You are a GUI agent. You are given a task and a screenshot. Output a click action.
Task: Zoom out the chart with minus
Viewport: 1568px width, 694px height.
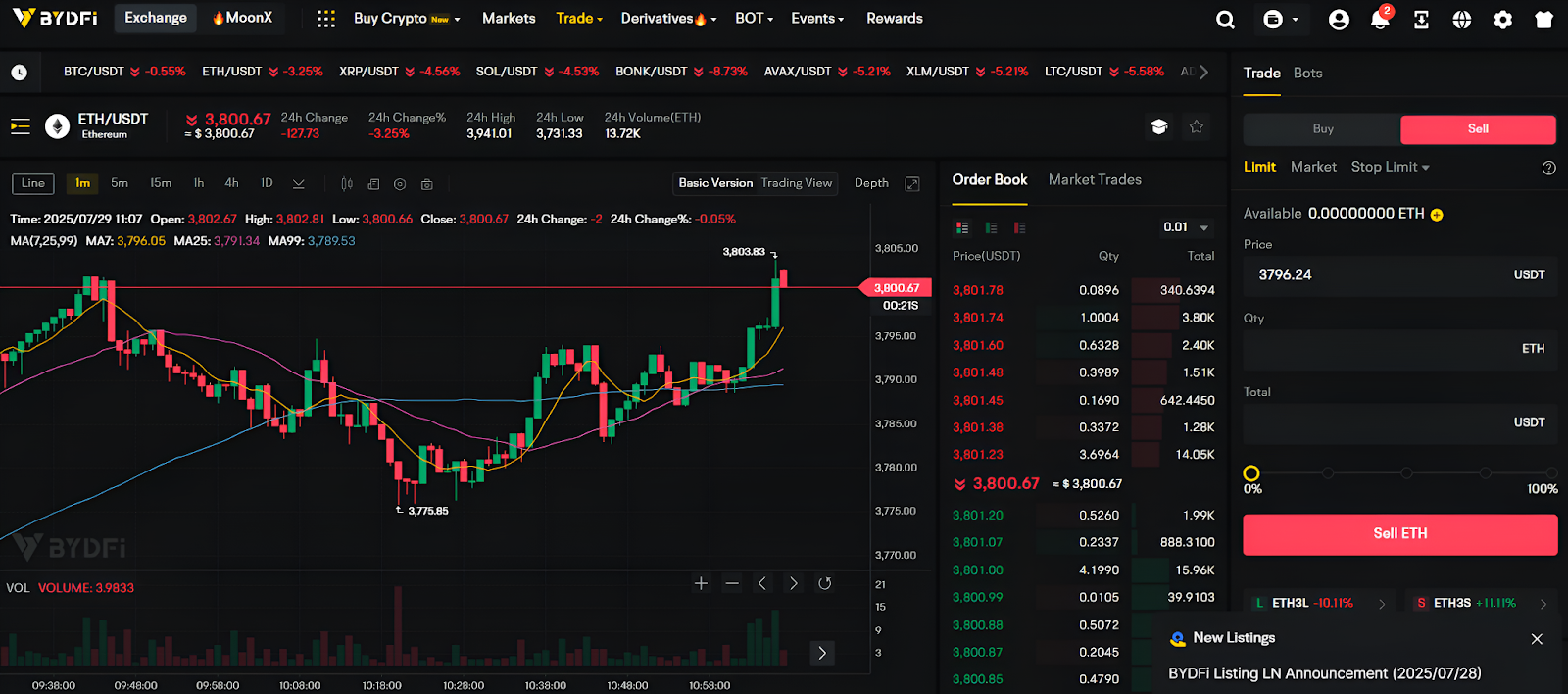pyautogui.click(x=732, y=583)
